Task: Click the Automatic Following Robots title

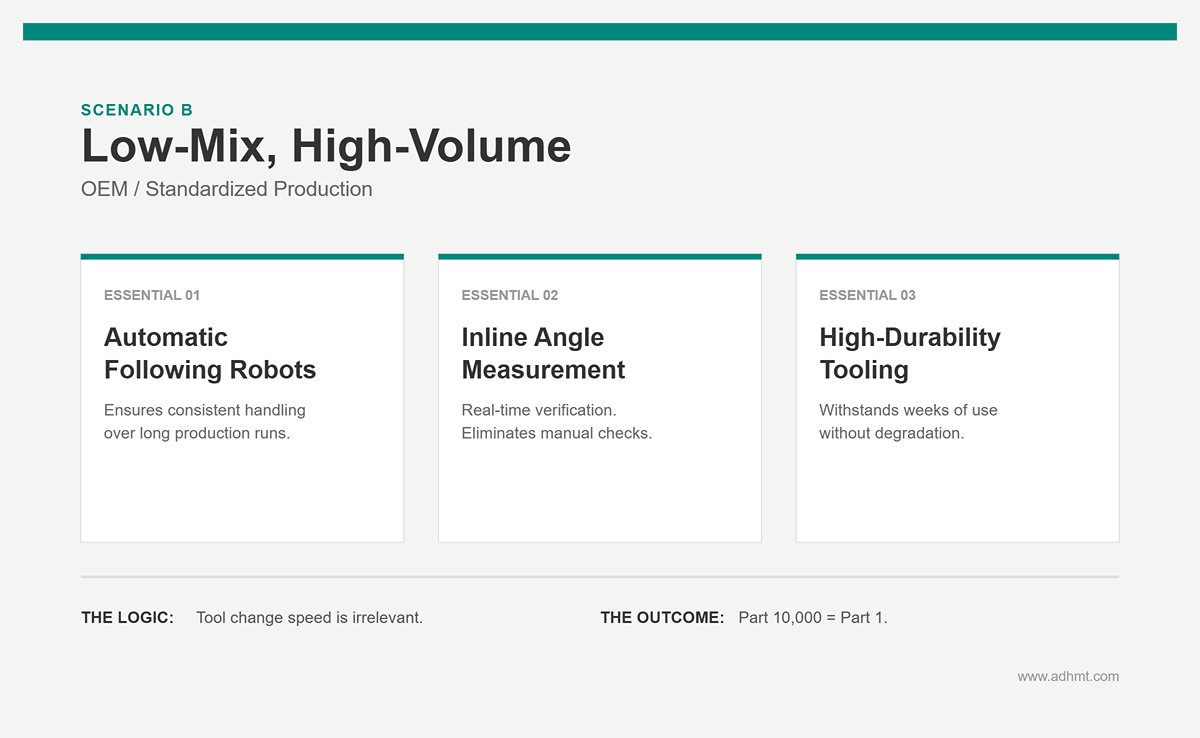Action: [210, 353]
